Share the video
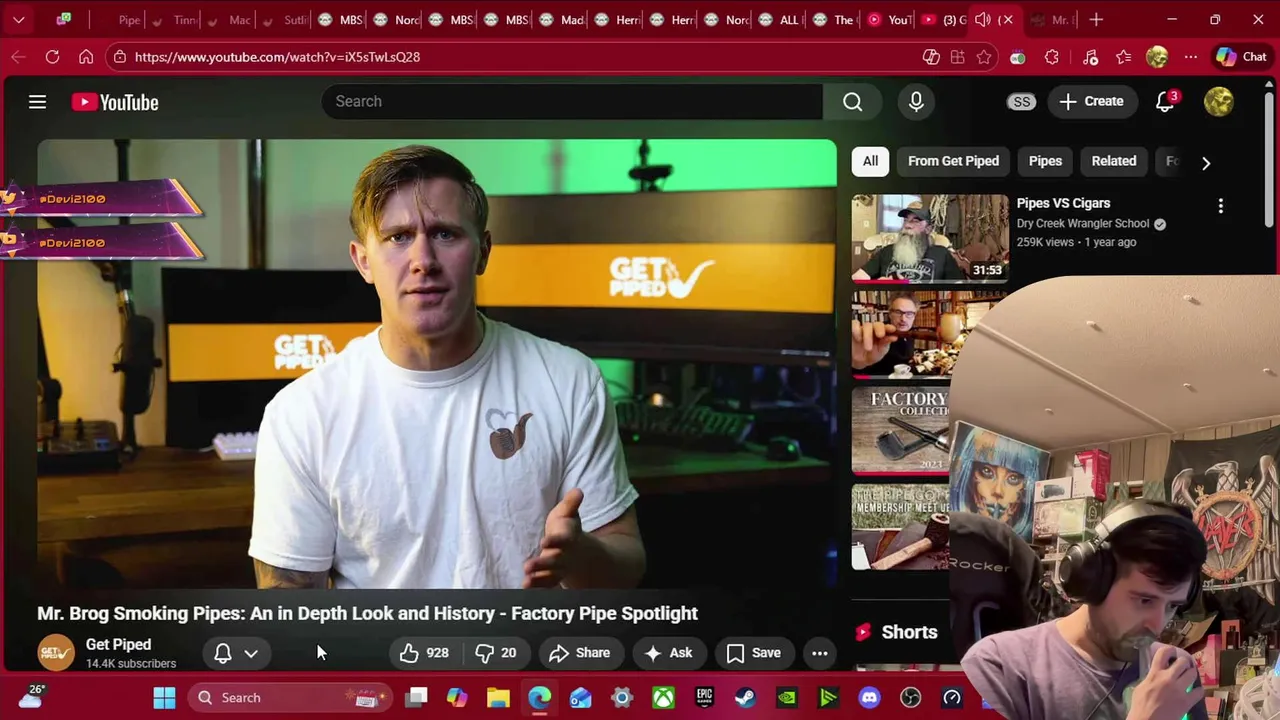The image size is (1280, 720). tap(580, 653)
